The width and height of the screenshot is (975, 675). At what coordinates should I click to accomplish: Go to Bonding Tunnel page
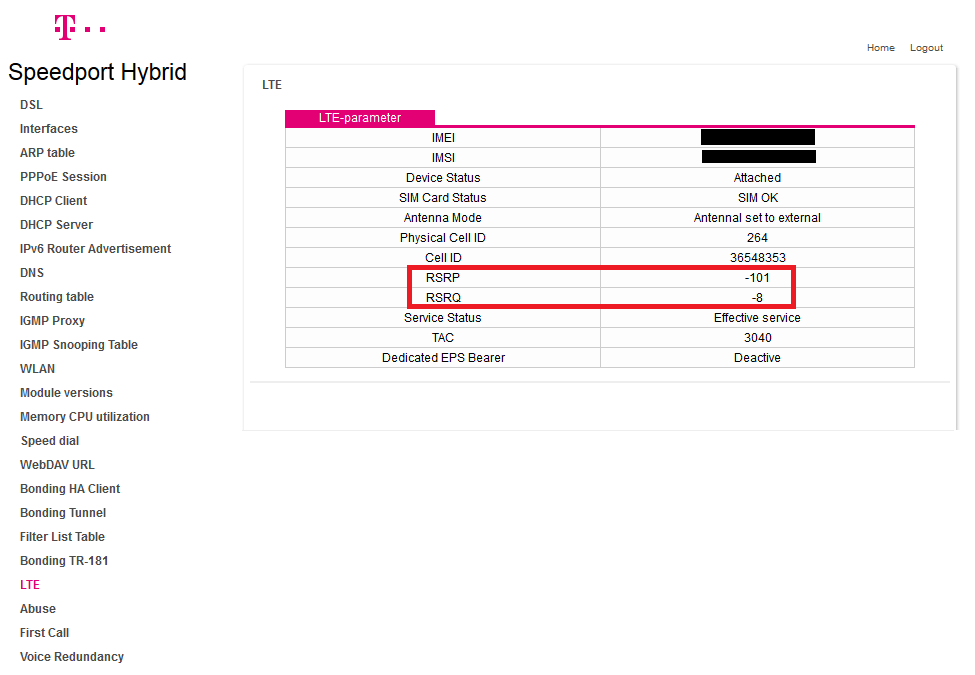(x=63, y=513)
